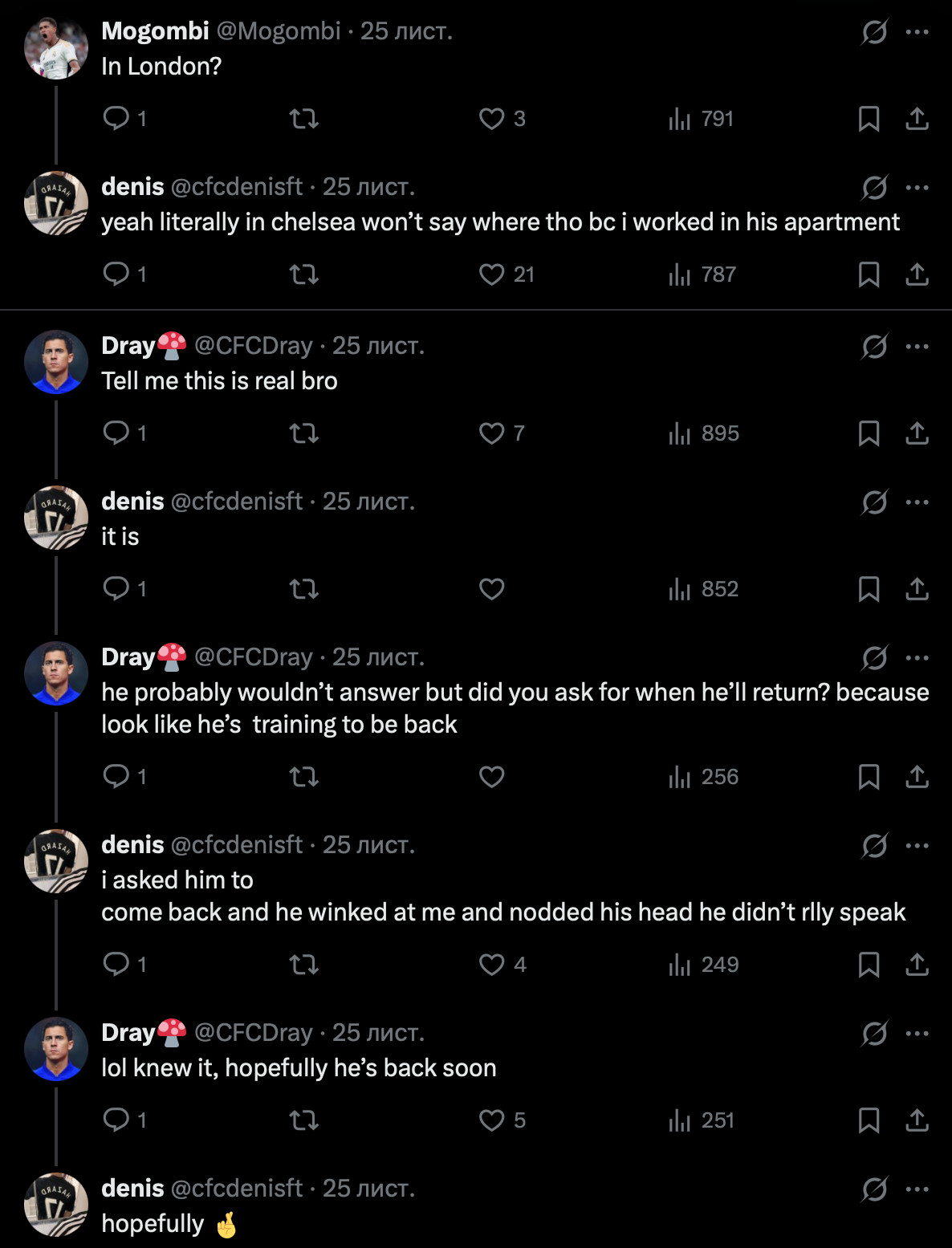Like Mogombi's "In London?" tweet
Screen dimensions: 952x1248
pyautogui.click(x=491, y=119)
